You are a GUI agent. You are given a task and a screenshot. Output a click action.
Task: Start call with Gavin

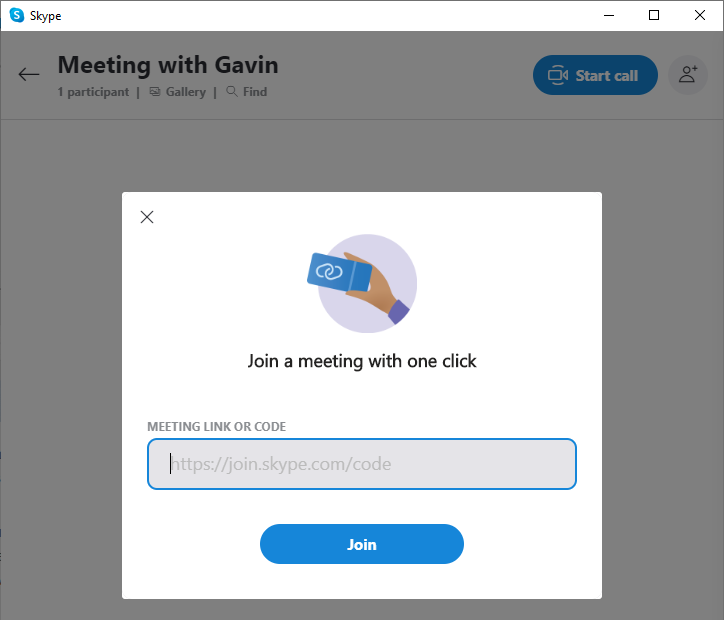tap(595, 75)
